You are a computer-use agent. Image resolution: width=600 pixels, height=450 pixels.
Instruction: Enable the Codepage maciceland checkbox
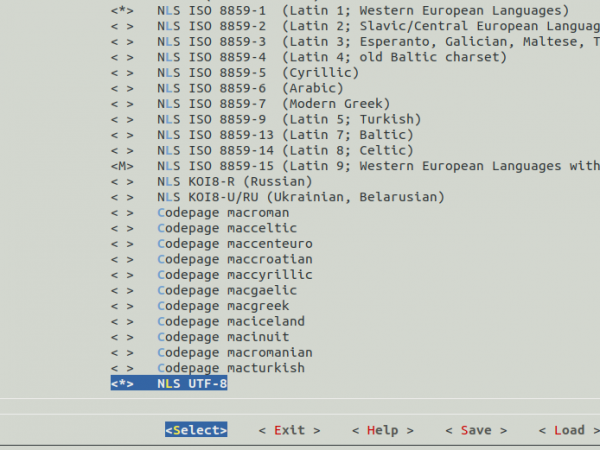point(122,322)
